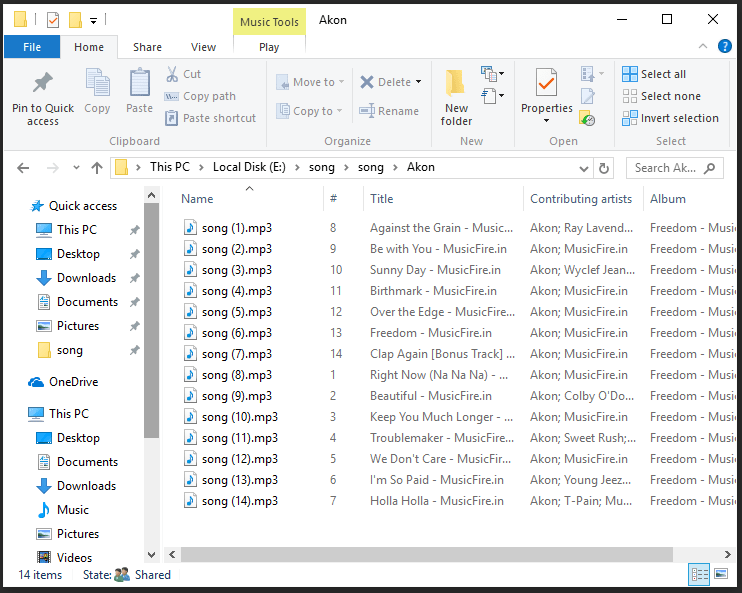
Task: Click the Pin to Quick access icon
Action: pyautogui.click(x=43, y=83)
